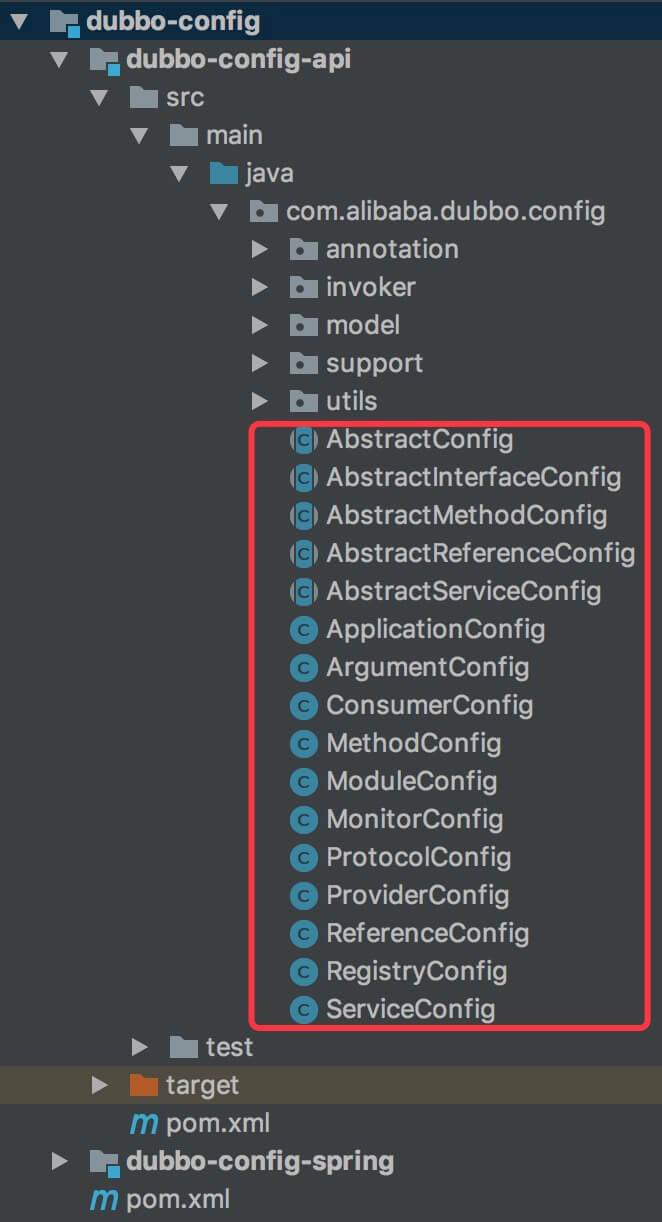Click the ServiceConfig class icon
The image size is (662, 1222).
pyautogui.click(x=303, y=1009)
